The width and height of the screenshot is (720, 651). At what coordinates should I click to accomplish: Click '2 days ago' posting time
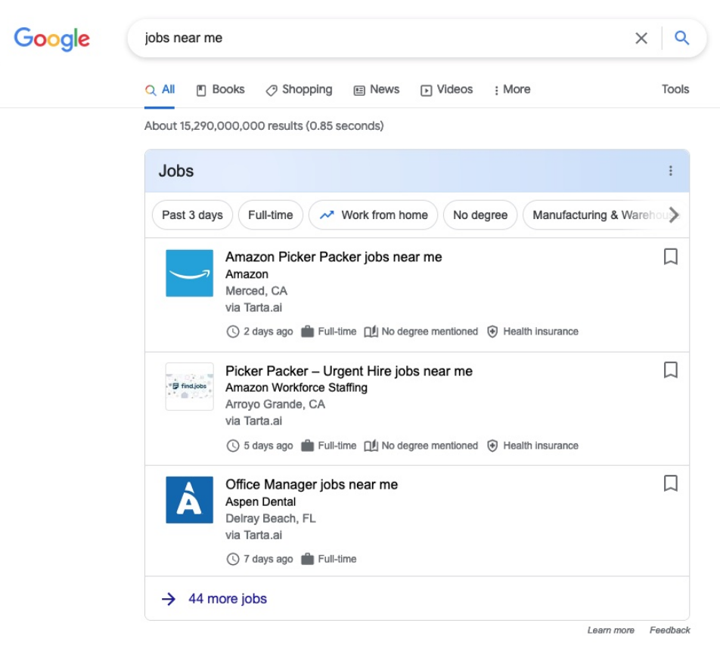pos(260,331)
